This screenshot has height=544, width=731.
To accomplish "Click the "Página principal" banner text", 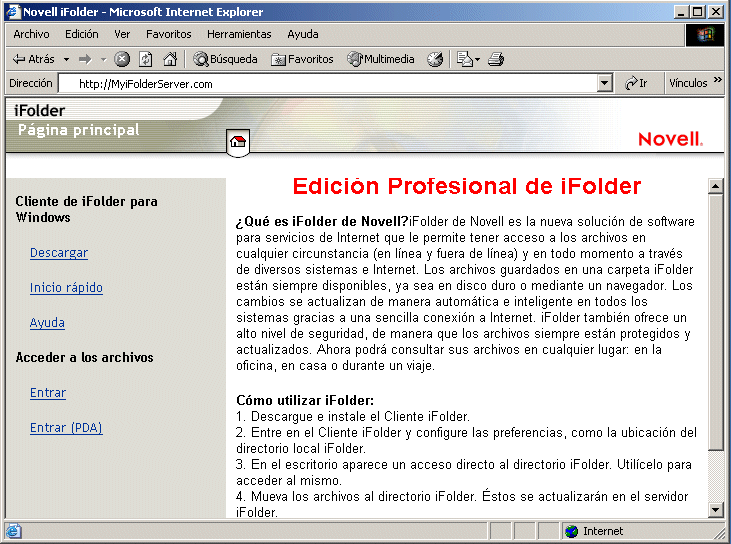I will pyautogui.click(x=78, y=130).
